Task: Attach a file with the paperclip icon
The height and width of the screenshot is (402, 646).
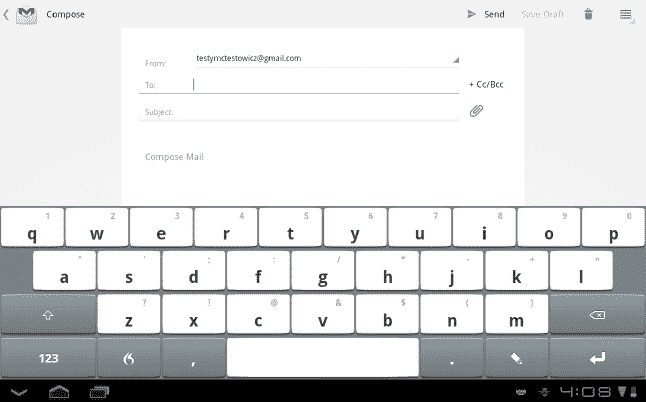Action: (x=476, y=111)
